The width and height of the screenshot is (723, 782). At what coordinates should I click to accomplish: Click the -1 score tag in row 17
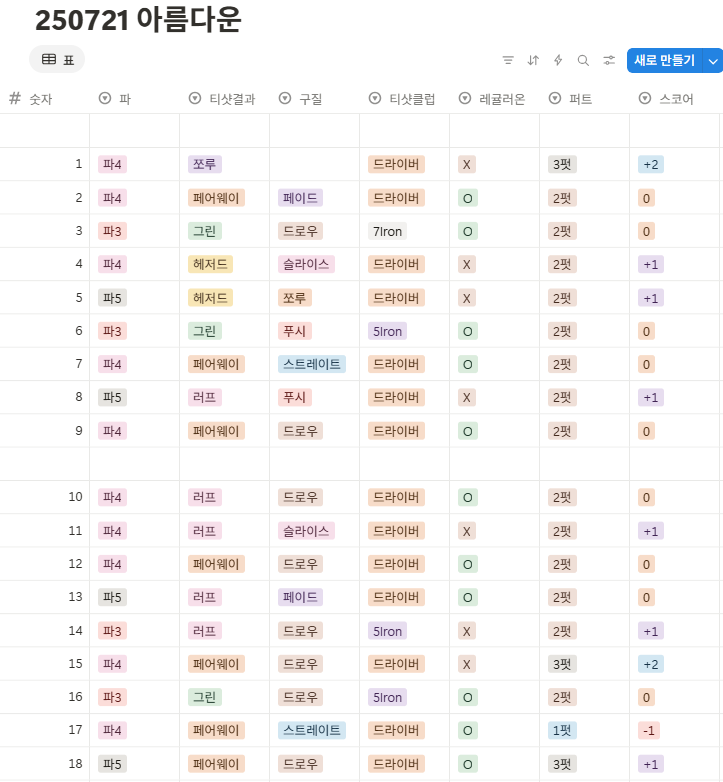click(x=649, y=730)
